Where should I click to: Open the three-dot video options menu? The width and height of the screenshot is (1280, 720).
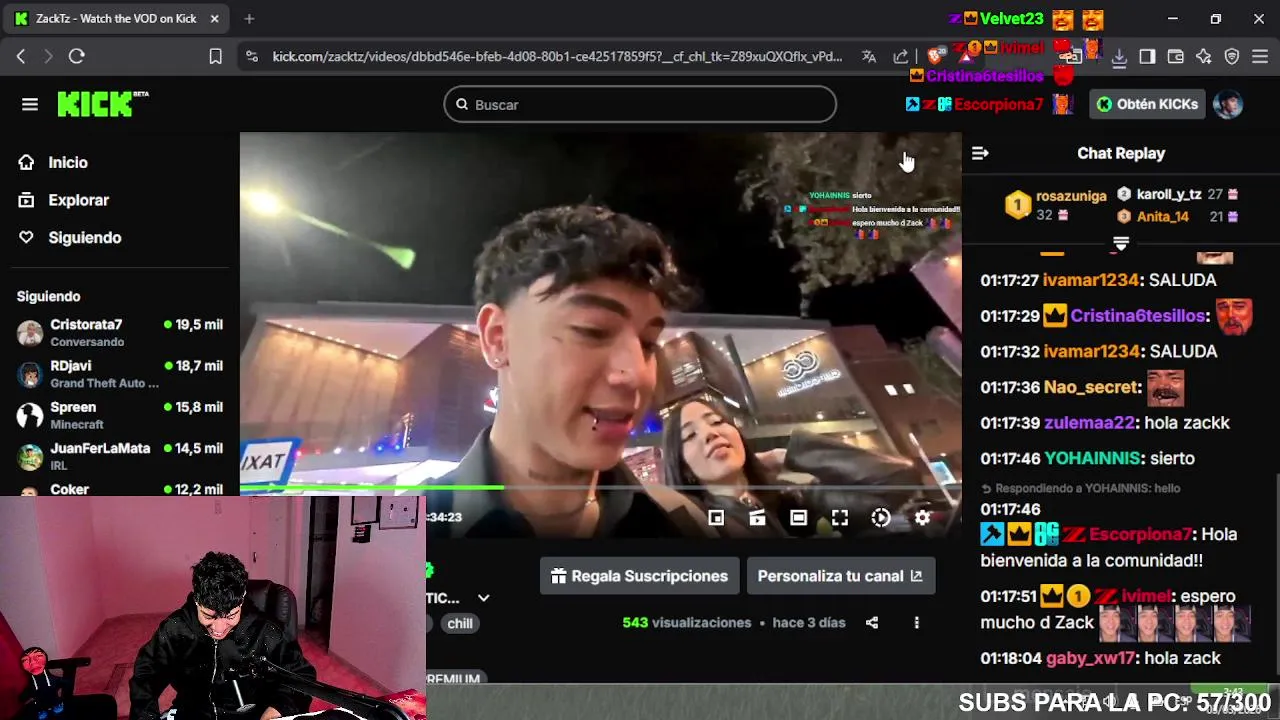(916, 622)
